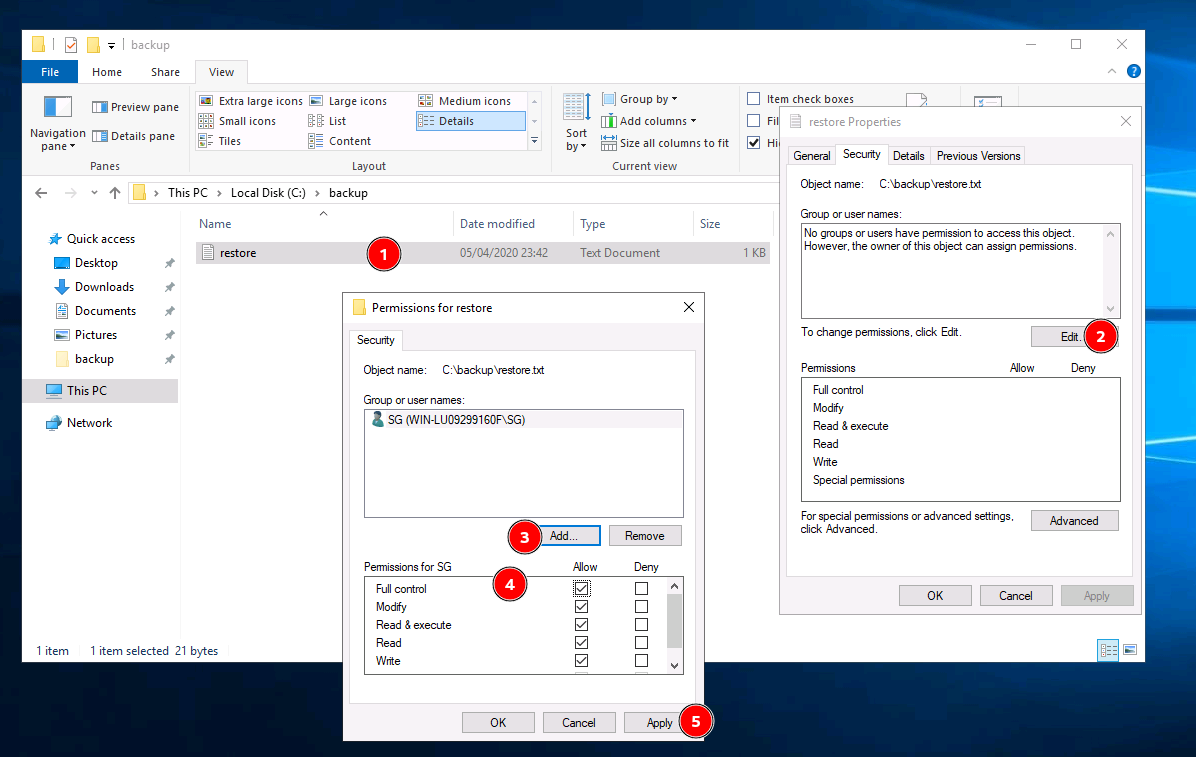Open Advanced settings in restore Properties
Image resolution: width=1196 pixels, height=757 pixels.
click(1074, 520)
